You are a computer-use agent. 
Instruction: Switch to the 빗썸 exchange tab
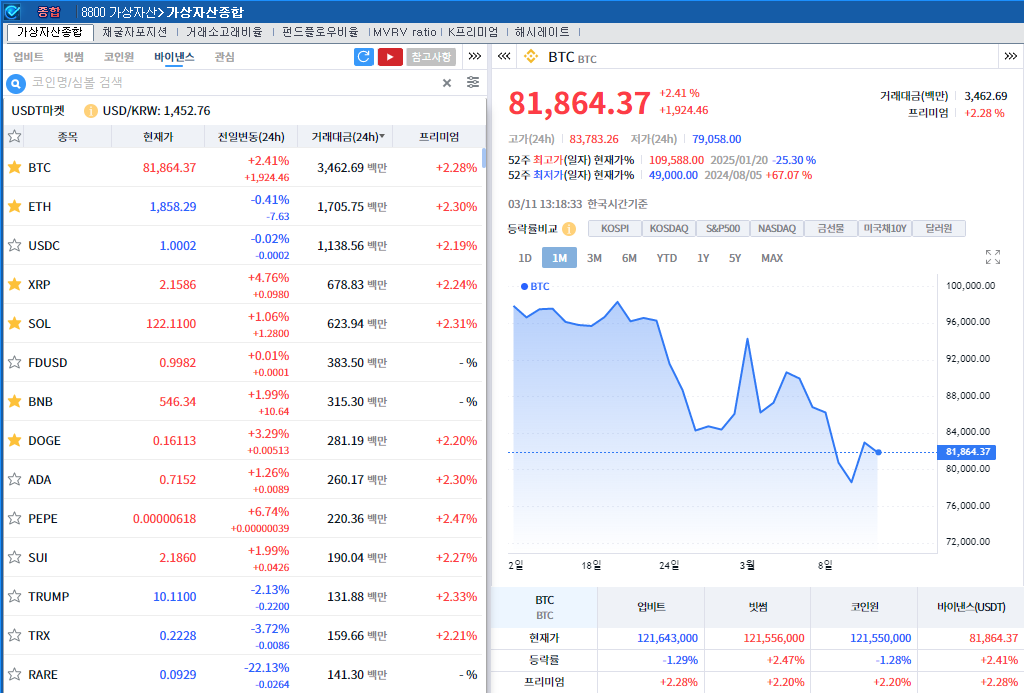tap(73, 57)
